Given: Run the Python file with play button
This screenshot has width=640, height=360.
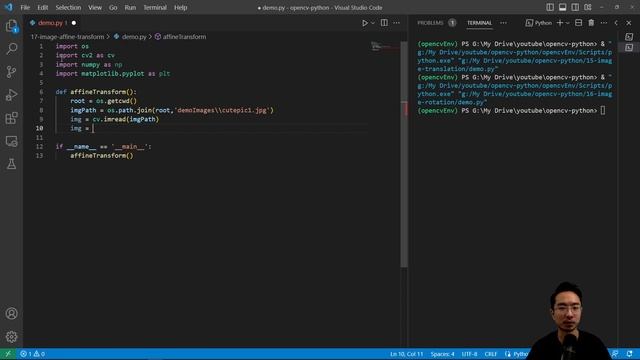Looking at the screenshot, I should [x=365, y=23].
